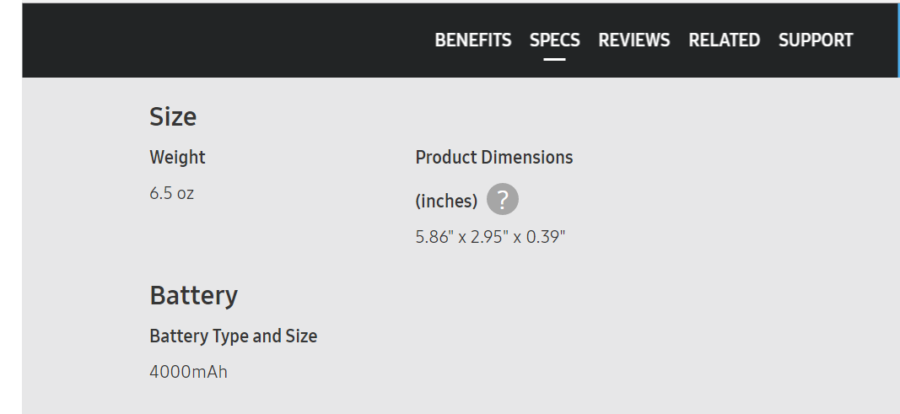The width and height of the screenshot is (900, 414).
Task: Click the Battery Type and Size label
Action: [233, 336]
